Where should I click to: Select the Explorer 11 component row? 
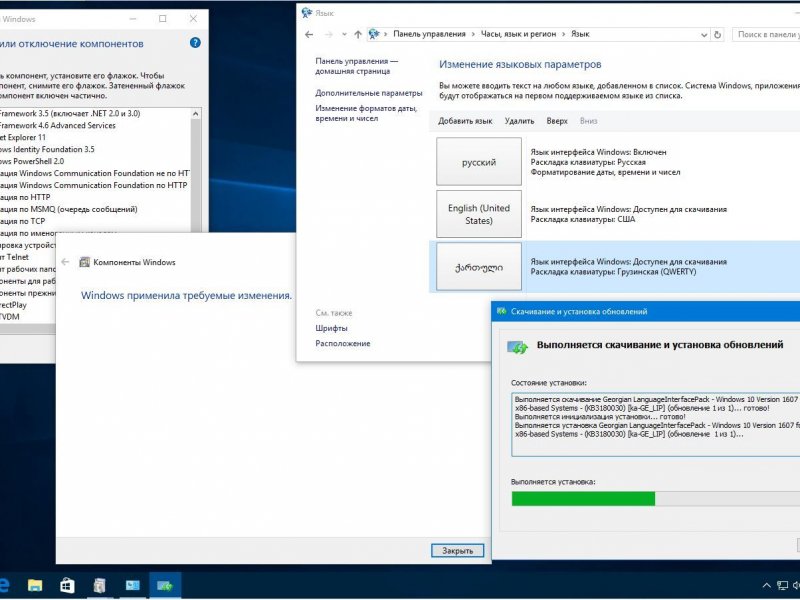tap(23, 137)
